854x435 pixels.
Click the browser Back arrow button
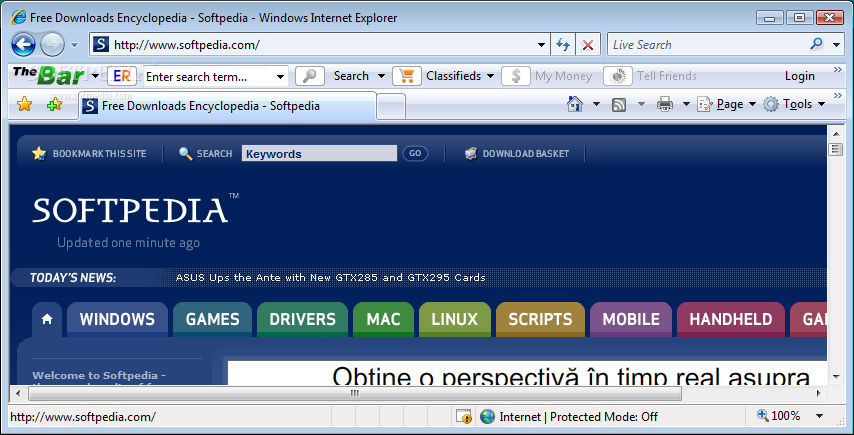(23, 45)
